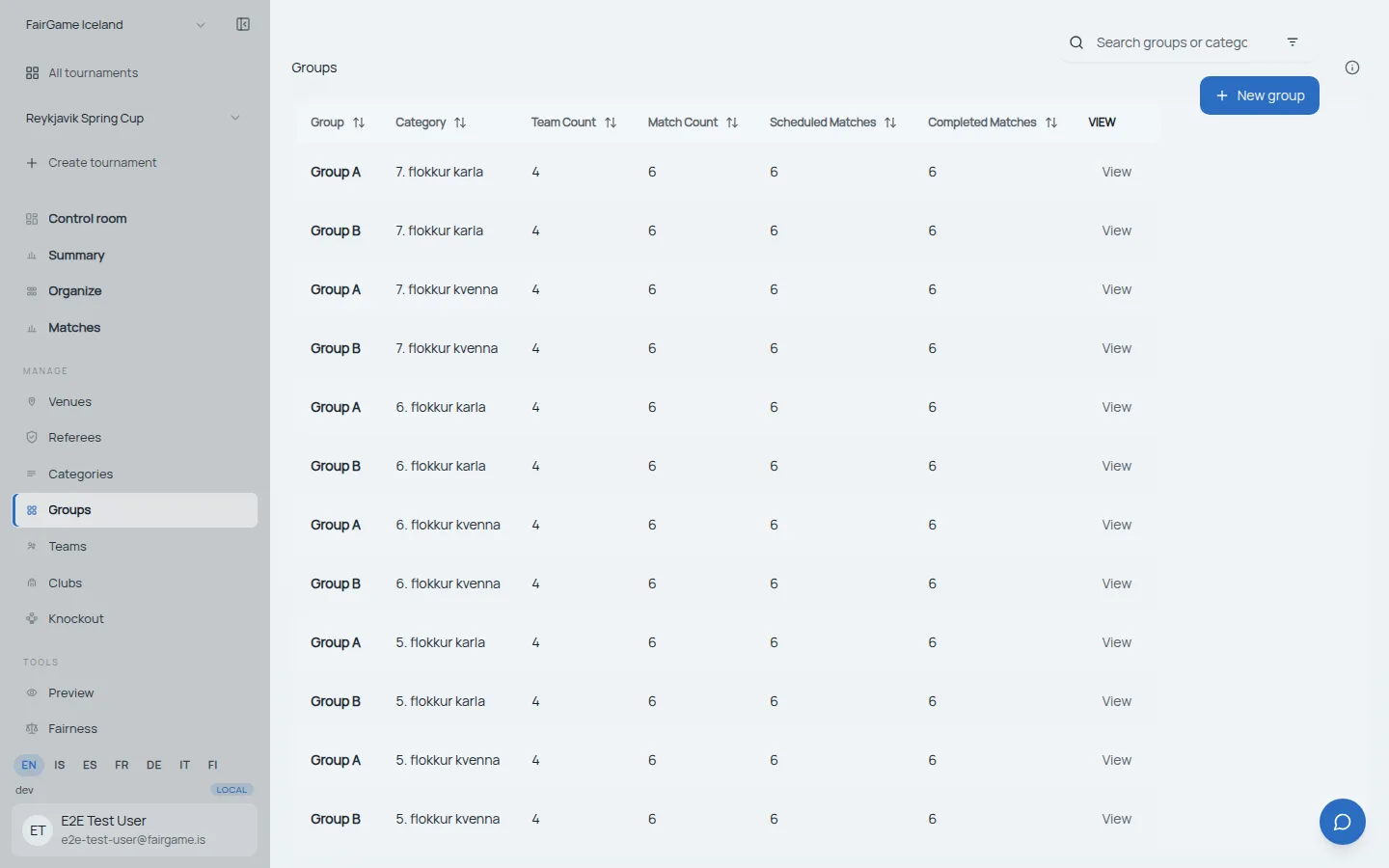
Task: Click the Control room icon
Action: pos(32,219)
